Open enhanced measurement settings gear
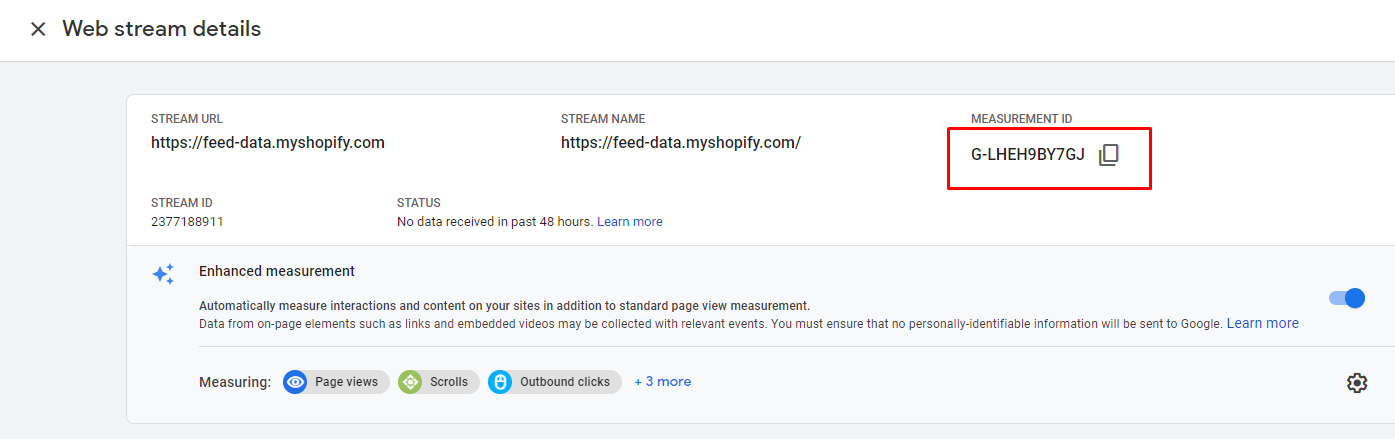The image size is (1395, 439). 1356,382
